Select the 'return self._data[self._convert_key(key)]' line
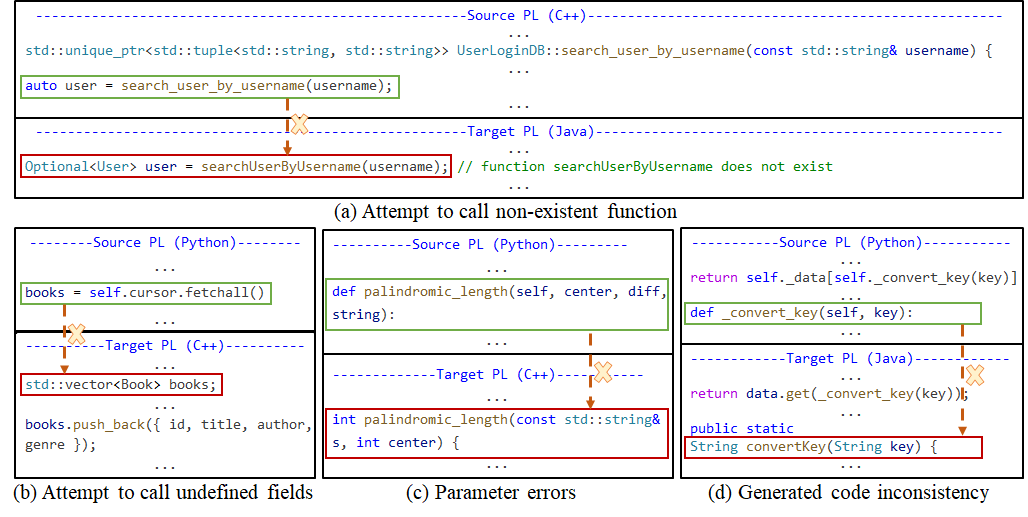Screen dimensions: 1028x517 [x=854, y=278]
